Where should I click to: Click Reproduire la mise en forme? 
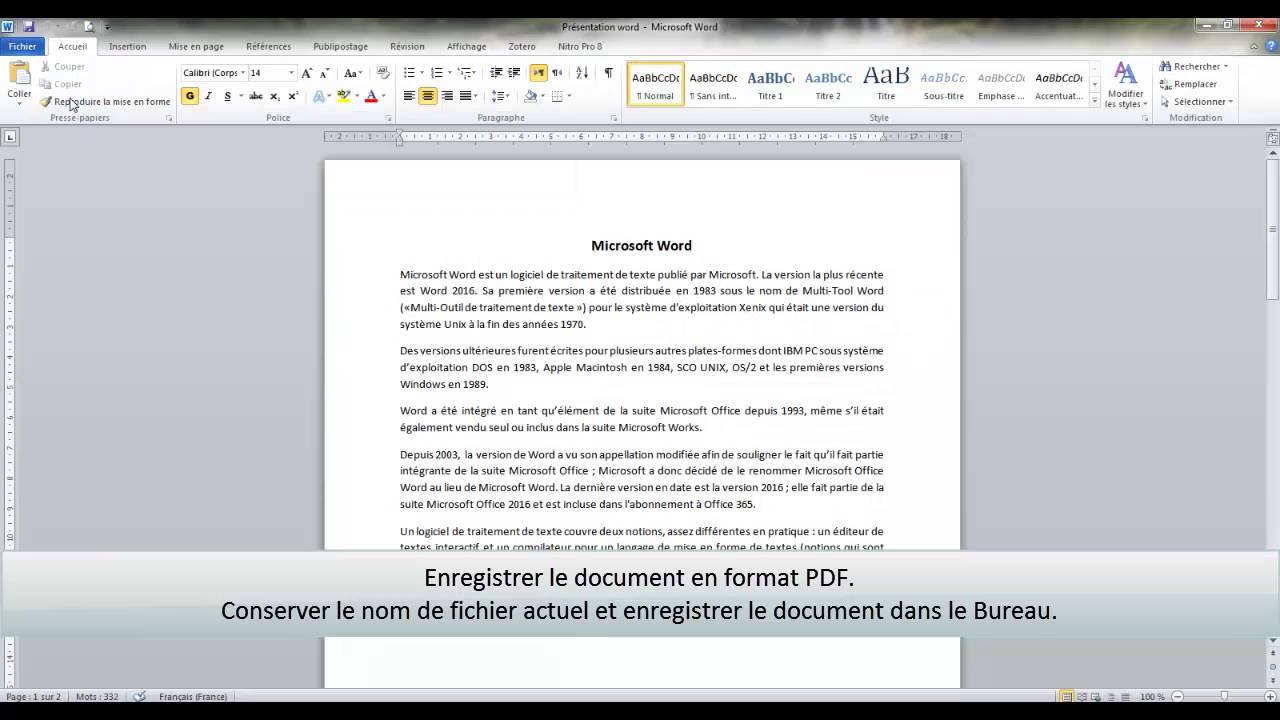pyautogui.click(x=105, y=101)
